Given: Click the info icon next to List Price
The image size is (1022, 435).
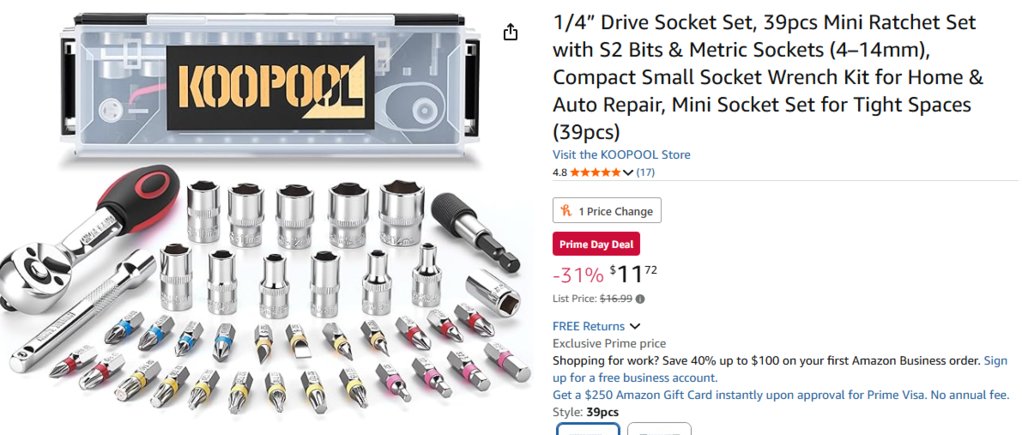Looking at the screenshot, I should click(x=640, y=299).
